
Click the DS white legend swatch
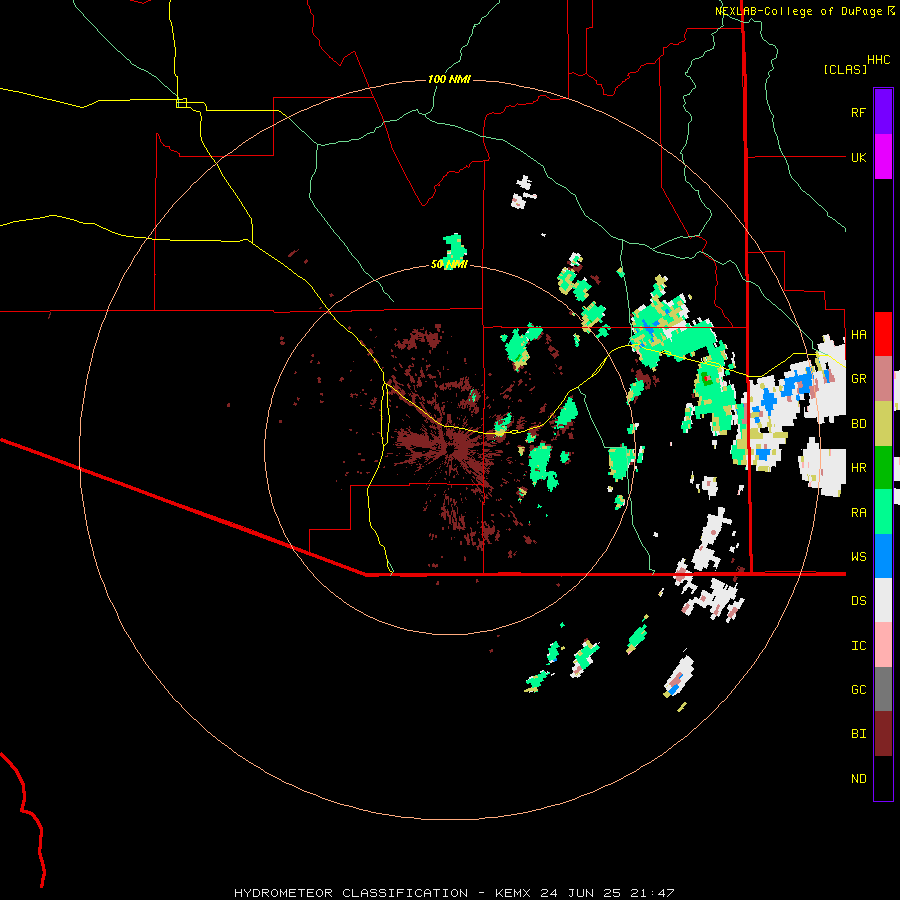tap(883, 600)
